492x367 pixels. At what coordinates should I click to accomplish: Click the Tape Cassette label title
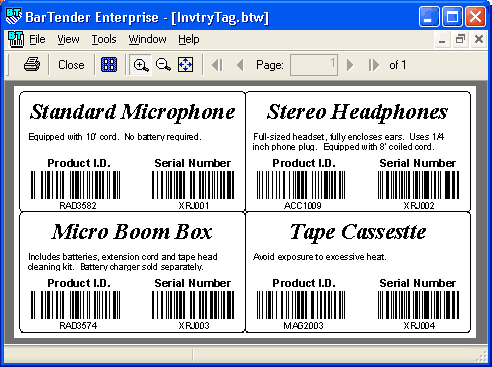[358, 232]
